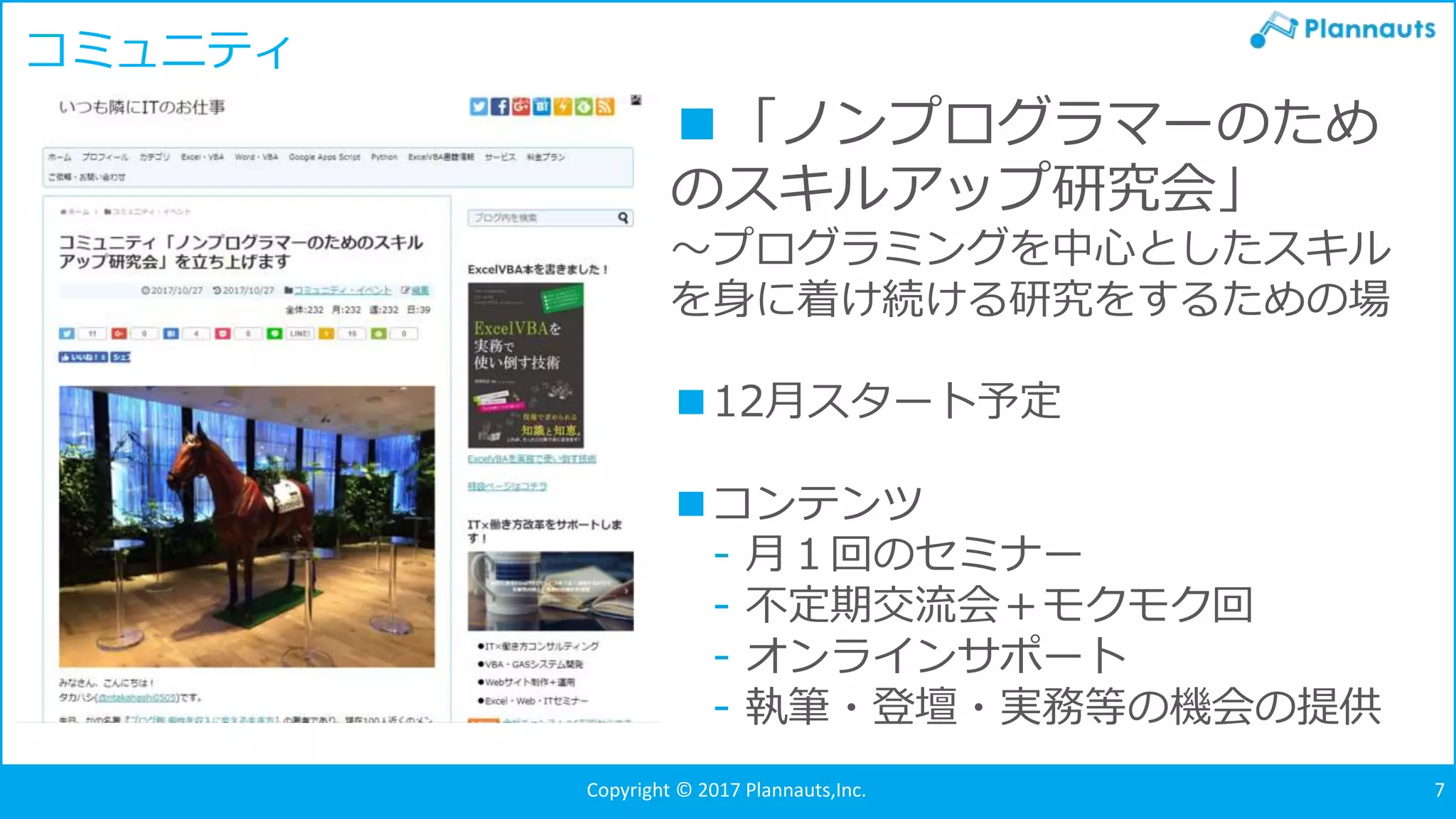Image resolution: width=1456 pixels, height=819 pixels.
Task: Click the Google+ icon in blog header
Action: coord(521,107)
